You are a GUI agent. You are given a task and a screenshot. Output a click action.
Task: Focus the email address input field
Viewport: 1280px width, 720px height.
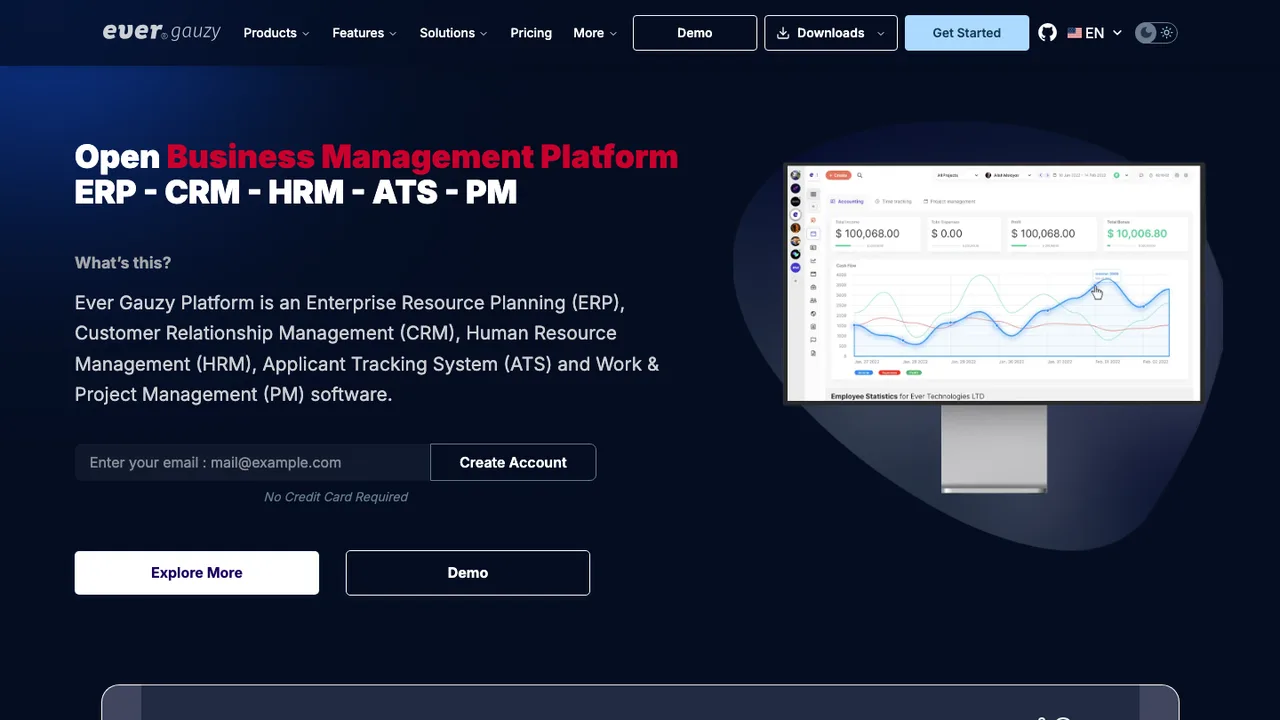[253, 462]
